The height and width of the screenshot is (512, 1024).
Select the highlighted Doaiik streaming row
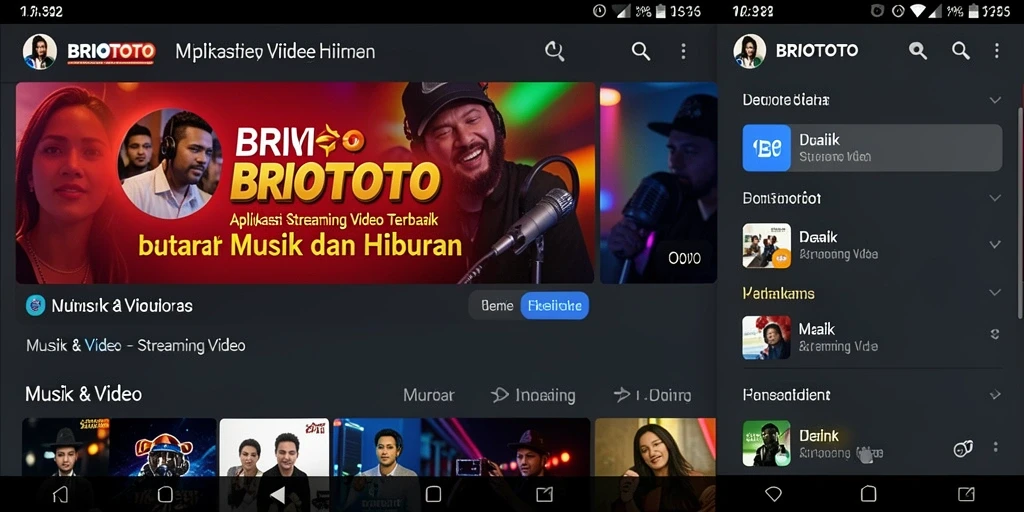[872, 148]
